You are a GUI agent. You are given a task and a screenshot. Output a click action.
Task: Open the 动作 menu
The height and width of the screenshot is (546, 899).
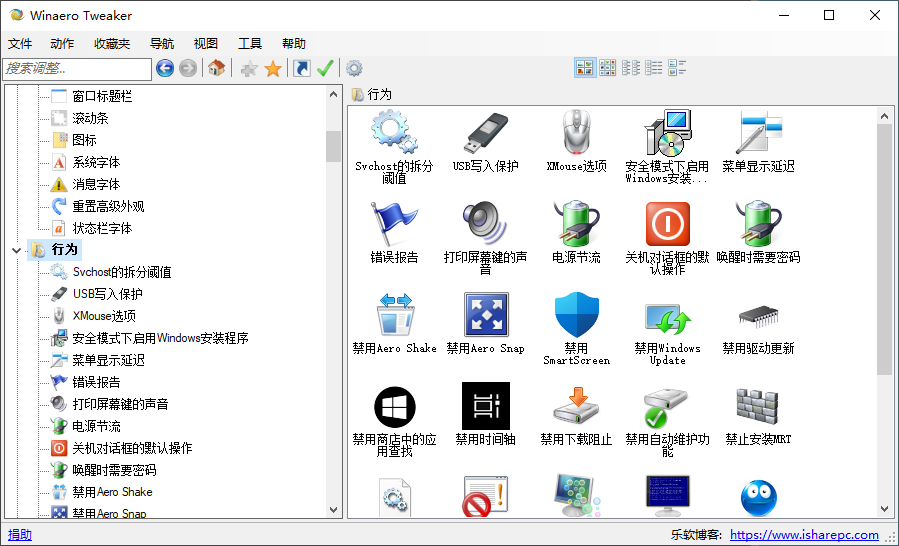(x=62, y=44)
